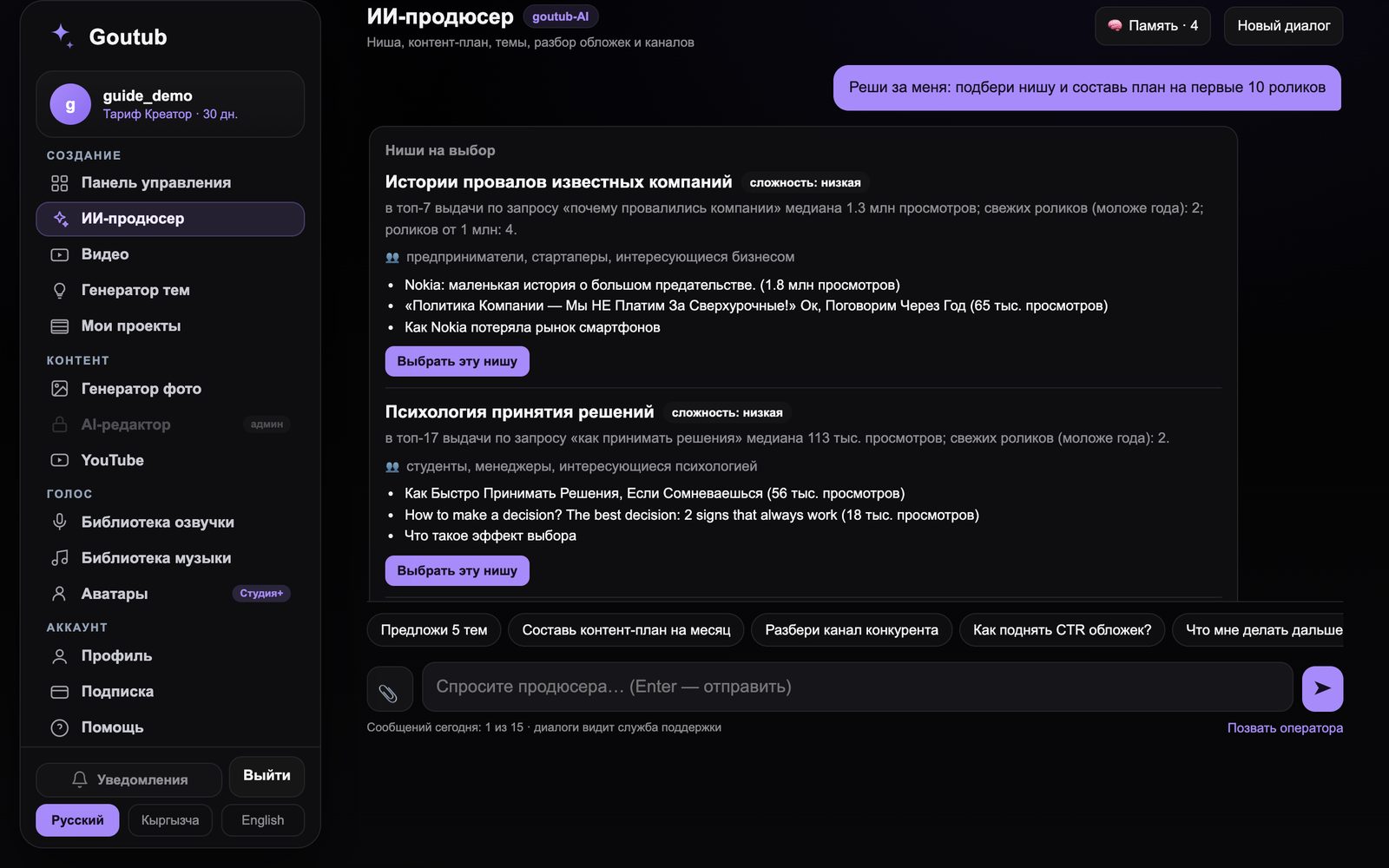The width and height of the screenshot is (1389, 868).
Task: Click the bell icon in Уведомления
Action: [80, 779]
